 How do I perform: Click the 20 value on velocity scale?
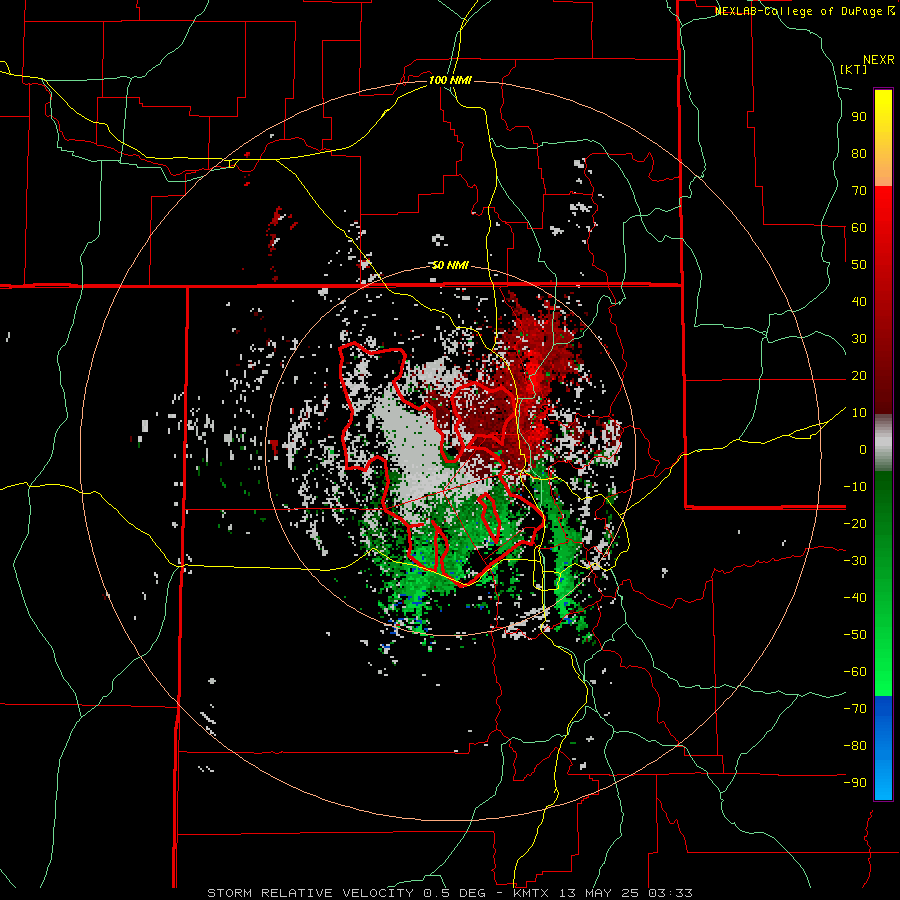(x=859, y=375)
